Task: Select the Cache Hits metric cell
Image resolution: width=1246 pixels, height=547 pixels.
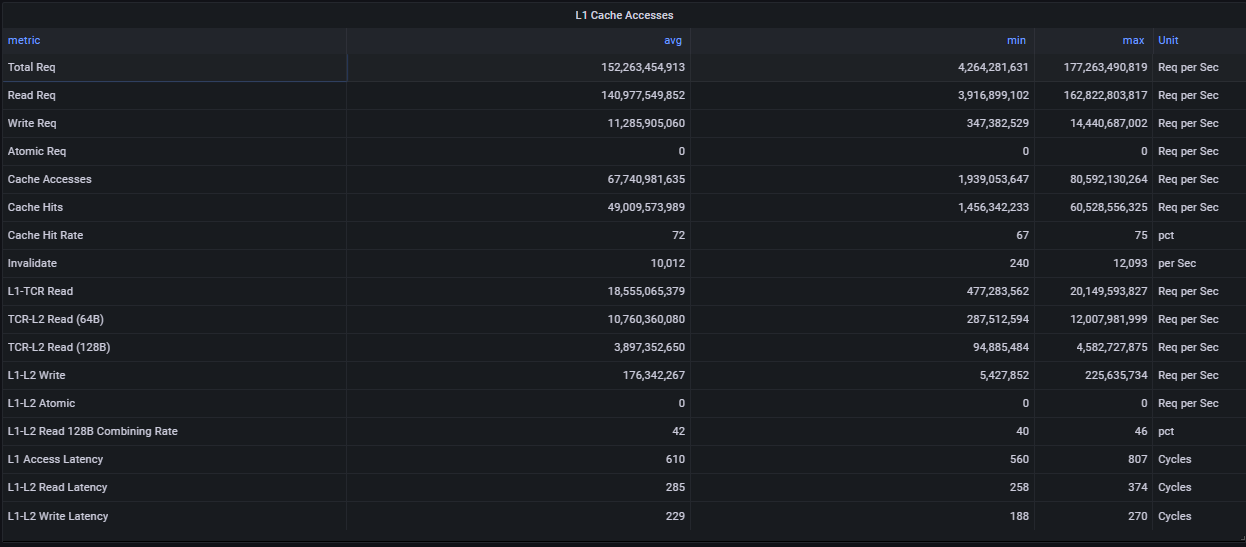Action: [175, 207]
